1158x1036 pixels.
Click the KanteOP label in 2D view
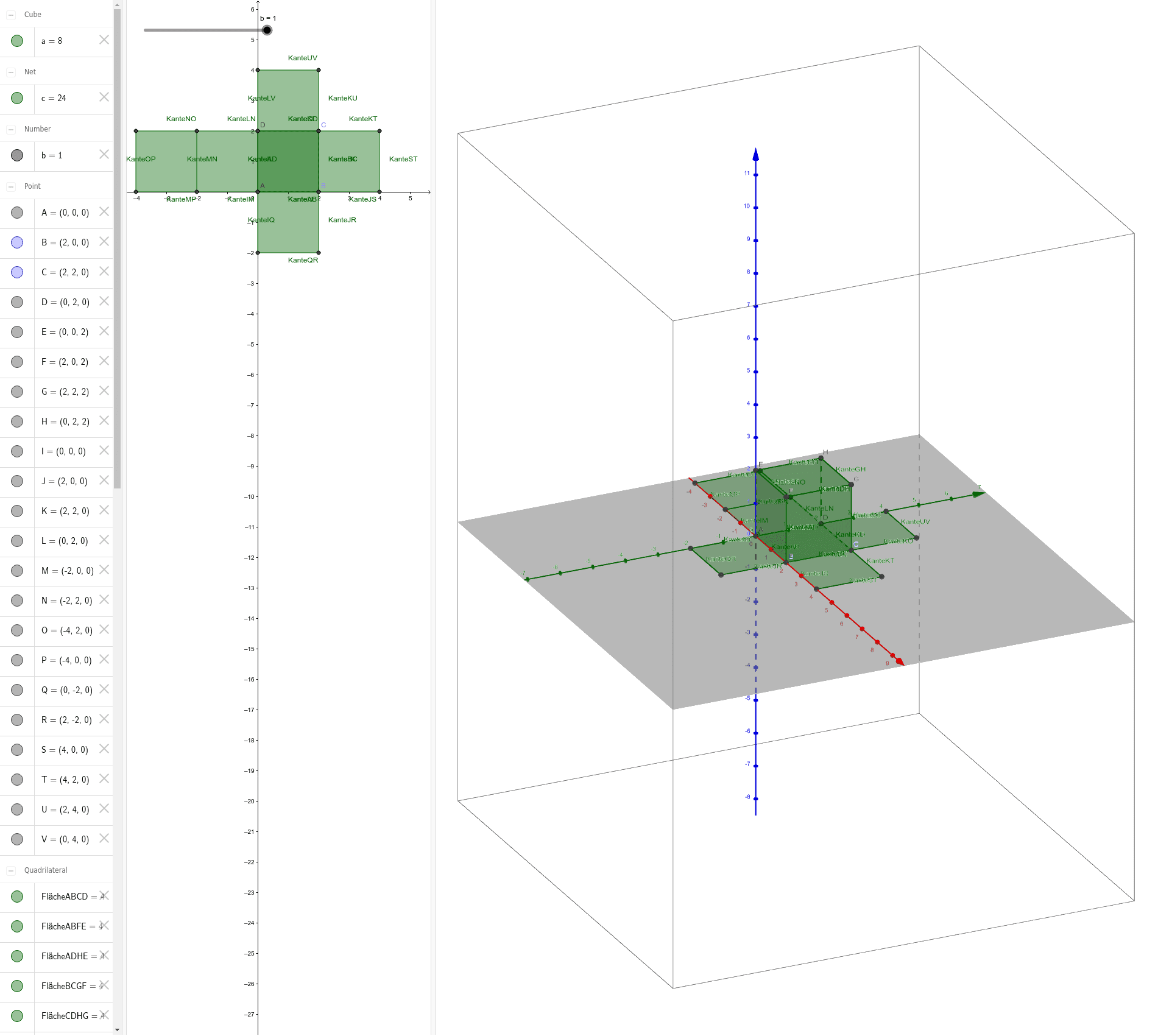[141, 159]
